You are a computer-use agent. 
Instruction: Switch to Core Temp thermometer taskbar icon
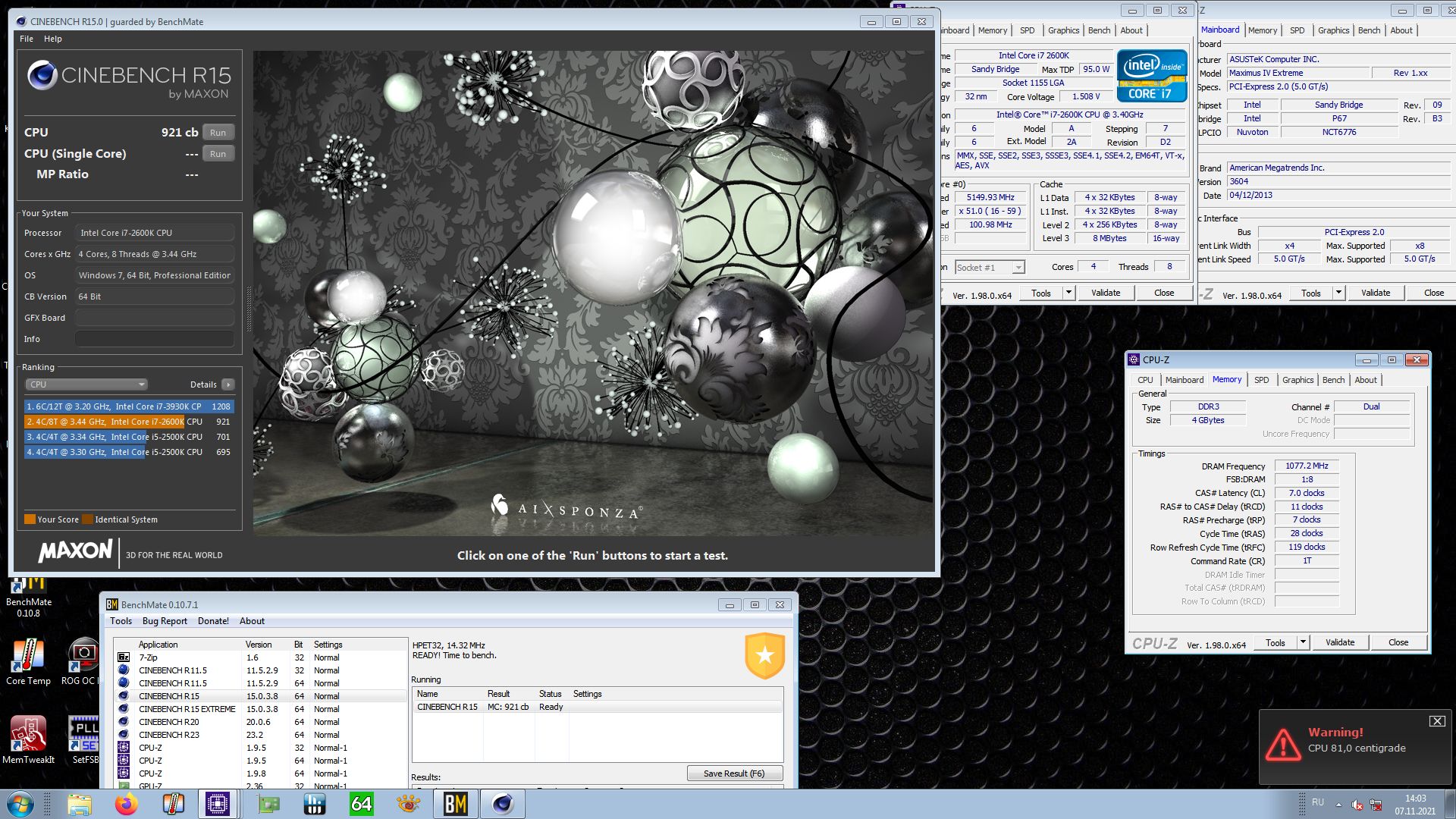[x=174, y=804]
